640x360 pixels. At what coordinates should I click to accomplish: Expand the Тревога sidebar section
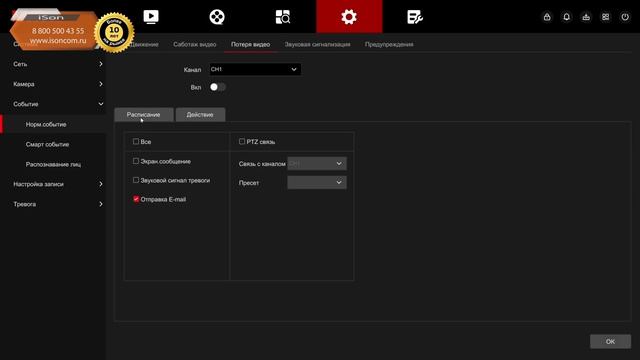(x=53, y=204)
